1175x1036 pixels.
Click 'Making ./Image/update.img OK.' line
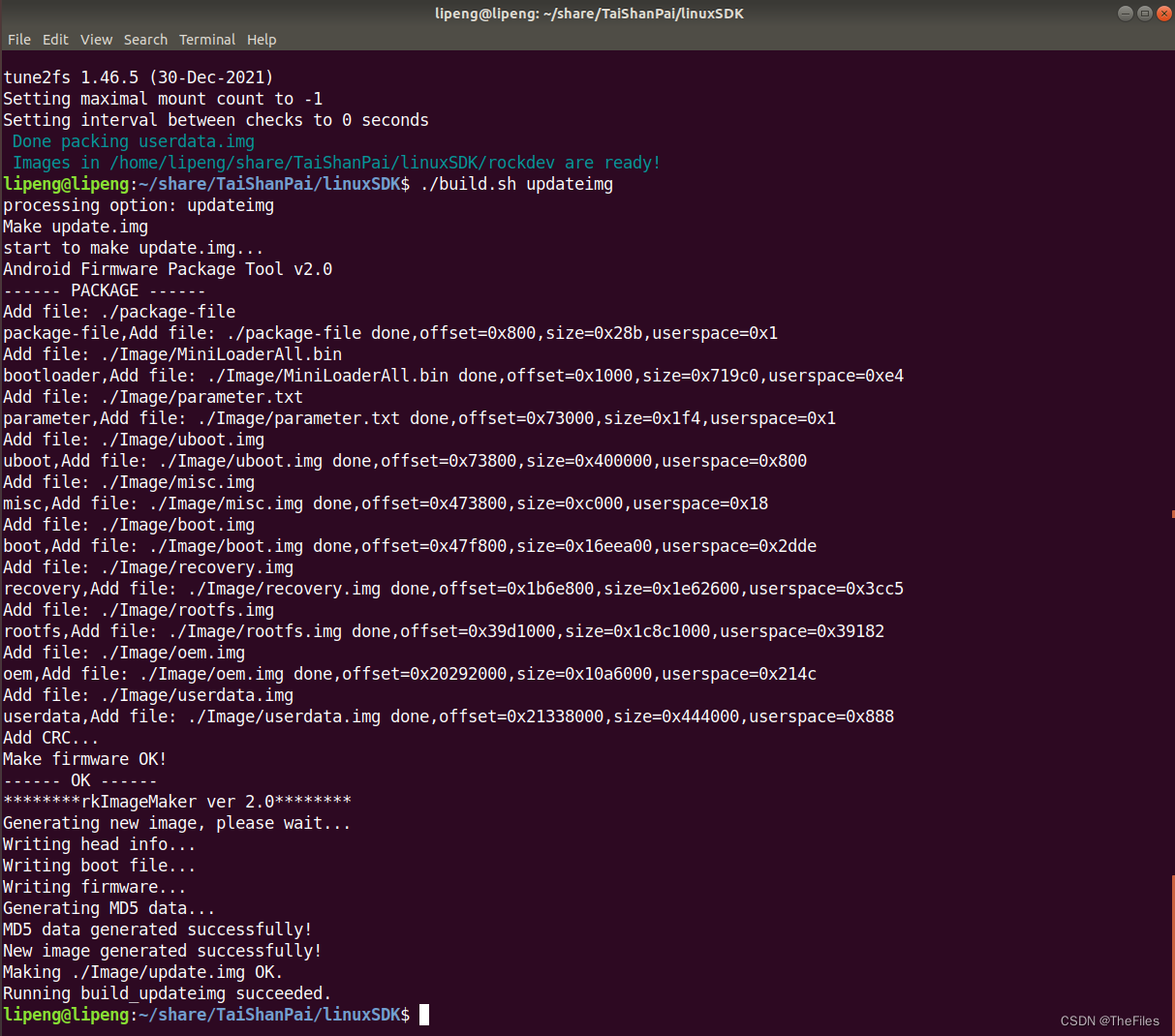(143, 972)
